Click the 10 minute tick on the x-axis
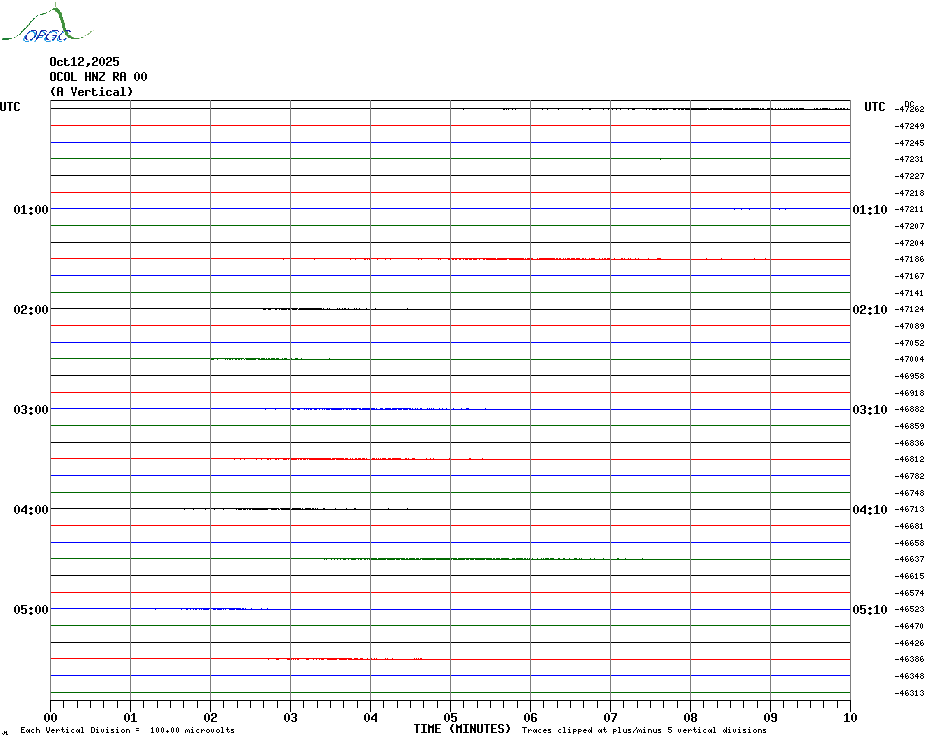This screenshot has width=930, height=744. tap(849, 717)
